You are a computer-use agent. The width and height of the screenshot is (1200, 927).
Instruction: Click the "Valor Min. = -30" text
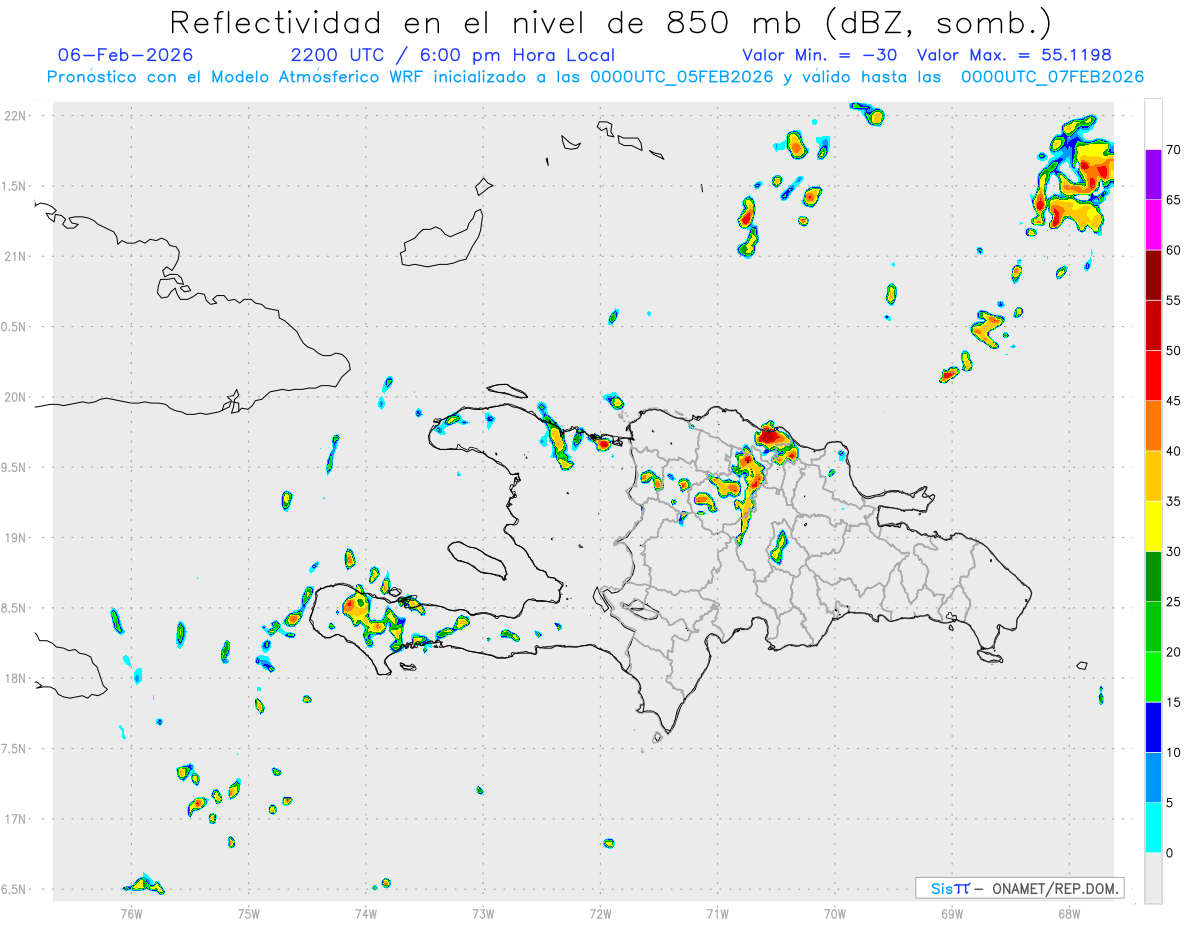point(822,55)
